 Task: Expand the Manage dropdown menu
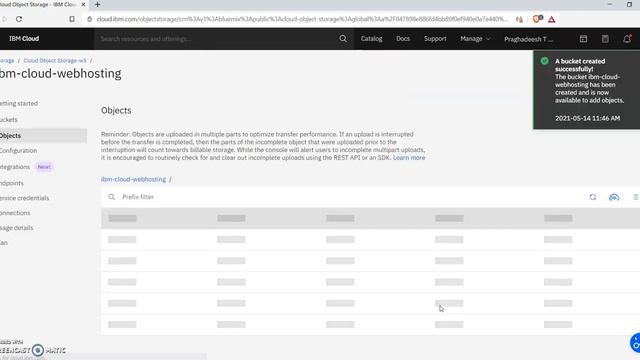point(475,39)
